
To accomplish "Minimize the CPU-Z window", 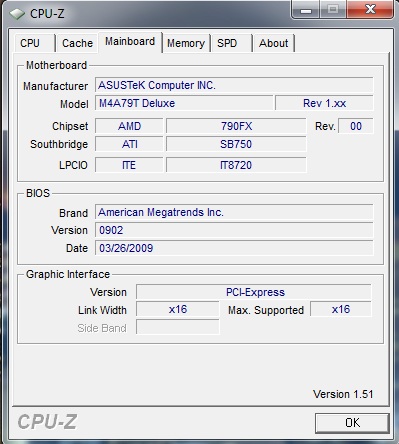I will (x=306, y=10).
